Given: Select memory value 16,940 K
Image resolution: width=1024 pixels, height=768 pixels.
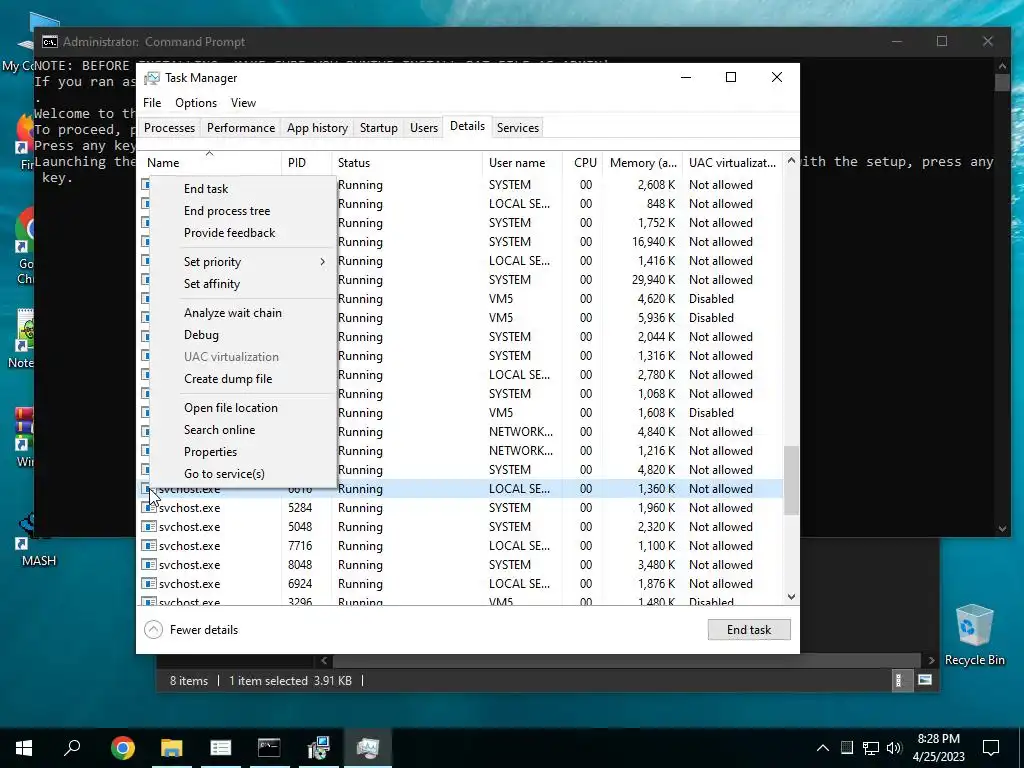Looking at the screenshot, I should tap(653, 242).
